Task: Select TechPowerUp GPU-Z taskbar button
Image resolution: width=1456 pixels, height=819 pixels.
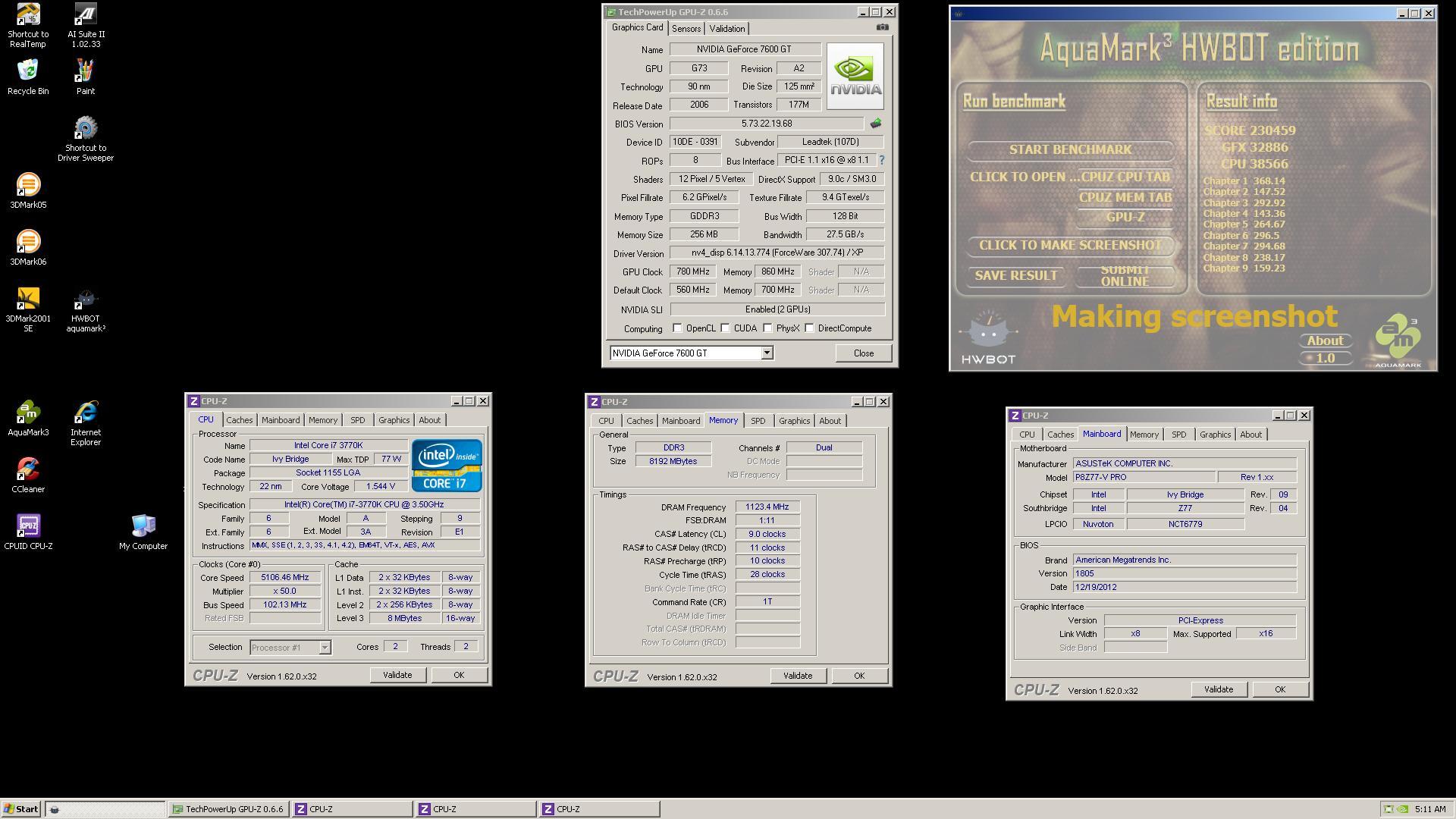Action: tap(227, 809)
